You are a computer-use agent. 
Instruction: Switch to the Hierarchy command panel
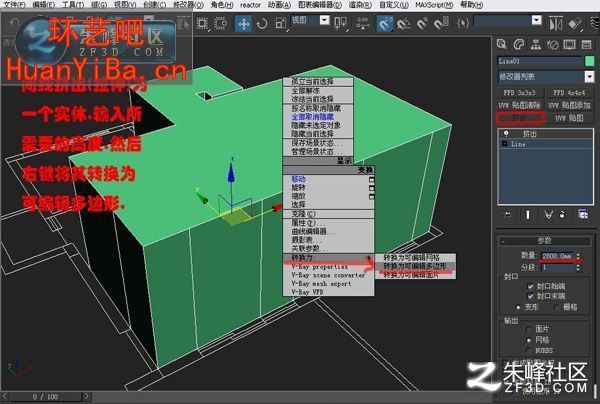[536, 45]
